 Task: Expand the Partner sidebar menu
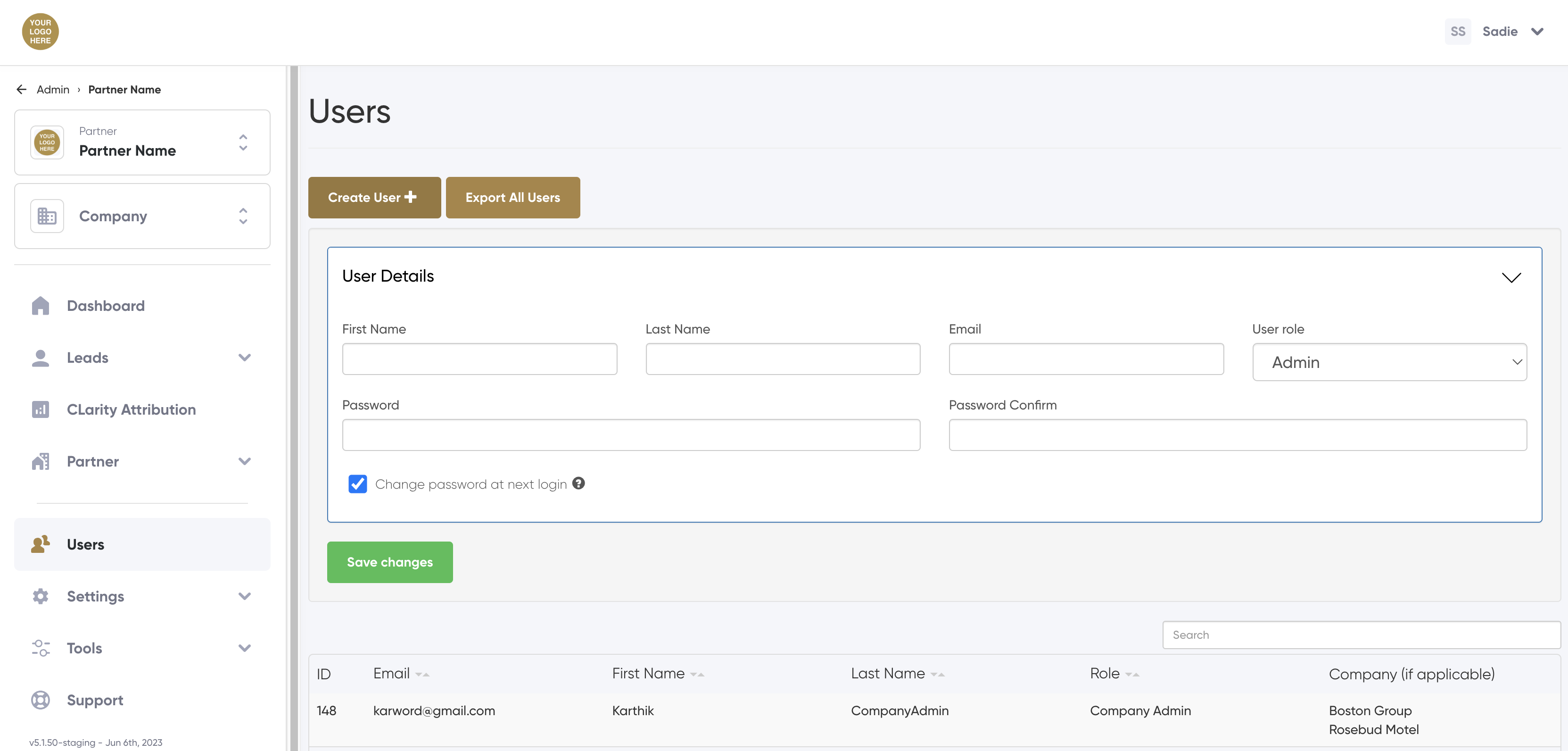point(245,461)
